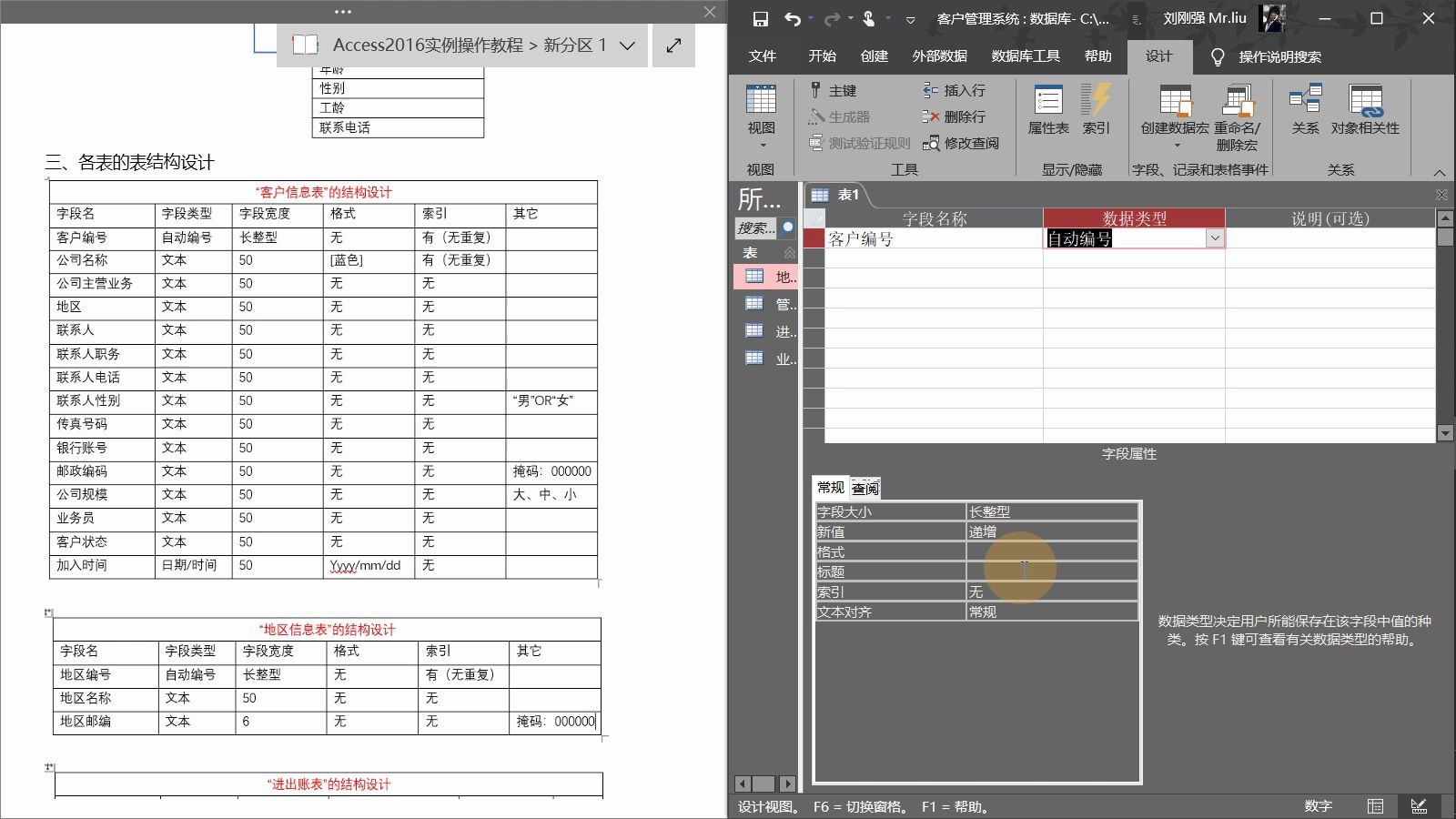Screen dimensions: 1456x819
Task: Open the OneNote section dropdown chevron
Action: point(627,45)
